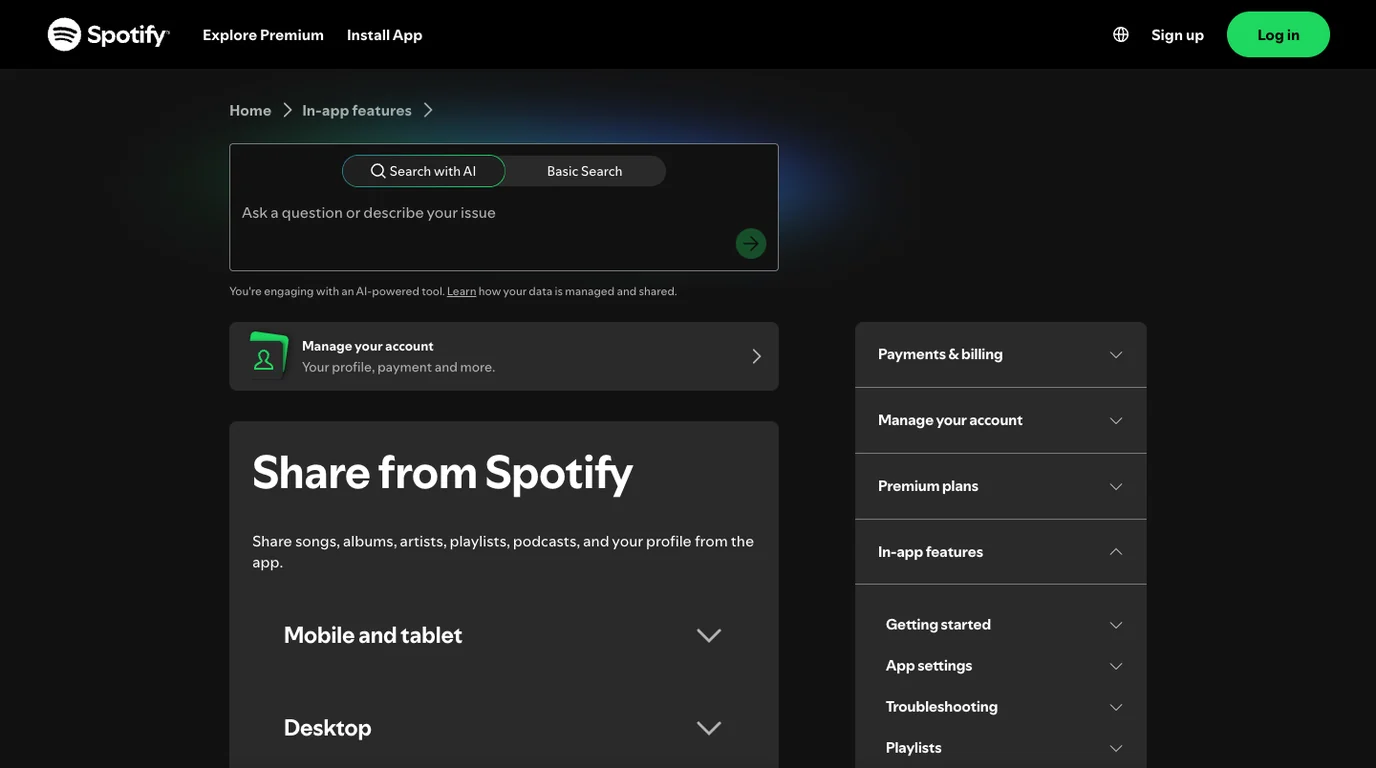Screen dimensions: 1376x768
Task: Click the Share from Spotify heading
Action: (442, 473)
